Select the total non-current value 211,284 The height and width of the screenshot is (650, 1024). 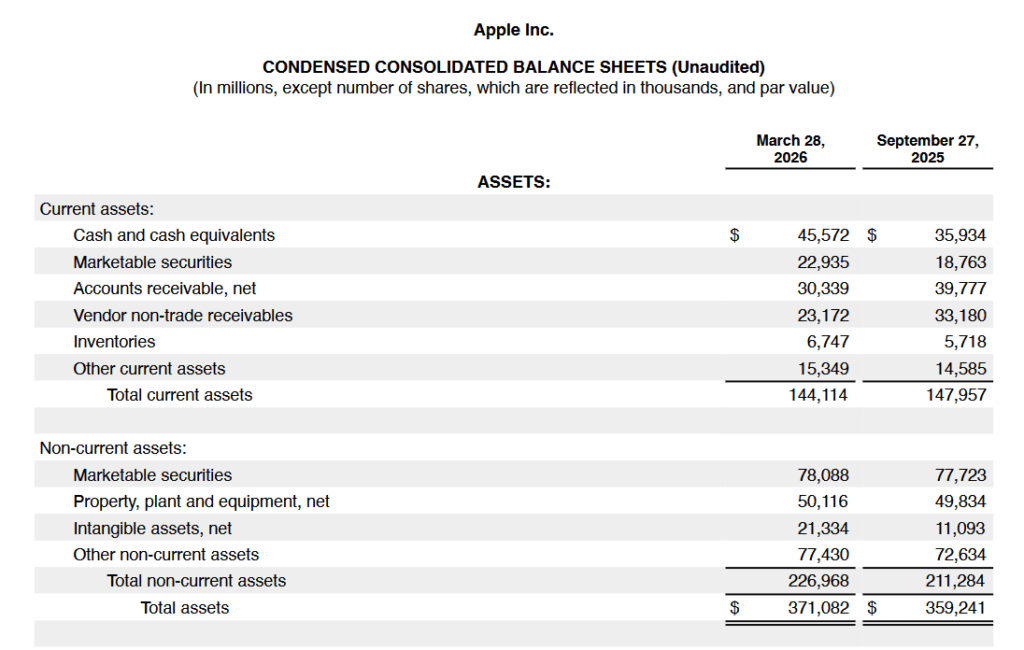(955, 581)
